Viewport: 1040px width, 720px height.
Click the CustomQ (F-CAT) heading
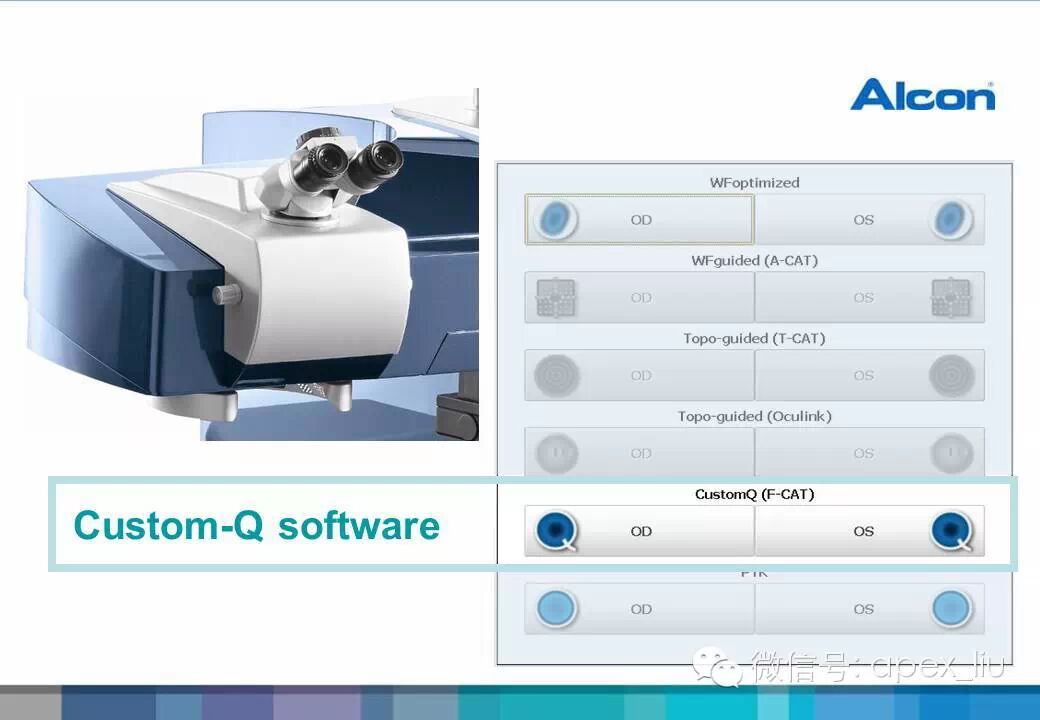coord(754,494)
